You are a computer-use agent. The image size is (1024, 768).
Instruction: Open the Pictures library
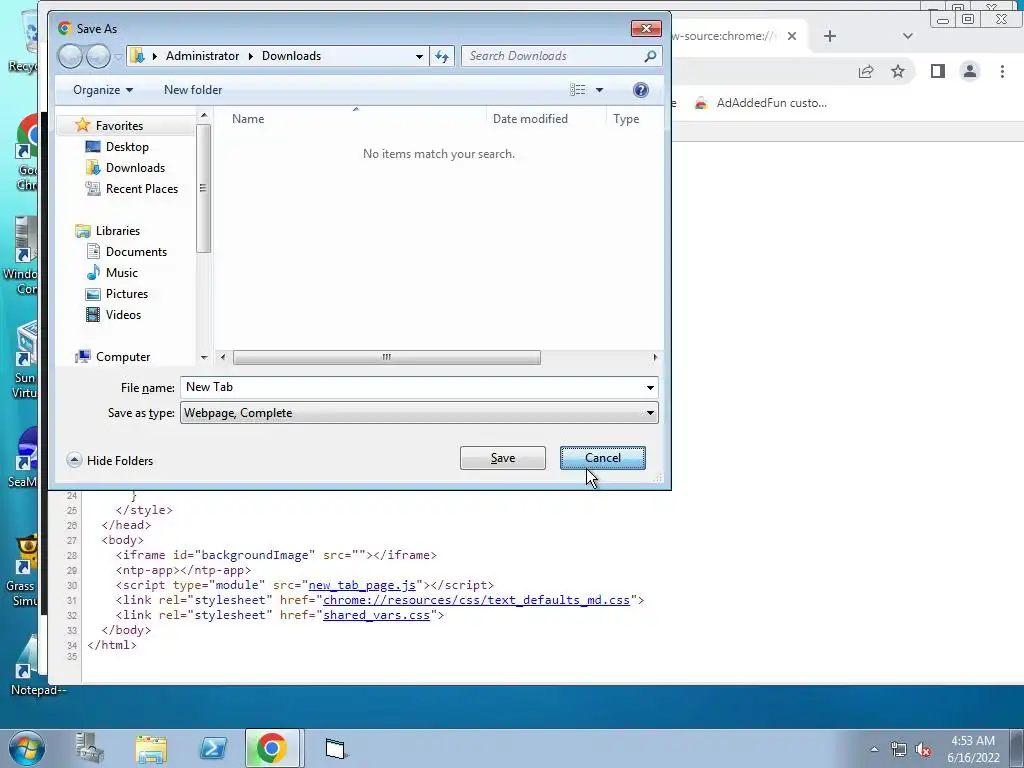[127, 294]
